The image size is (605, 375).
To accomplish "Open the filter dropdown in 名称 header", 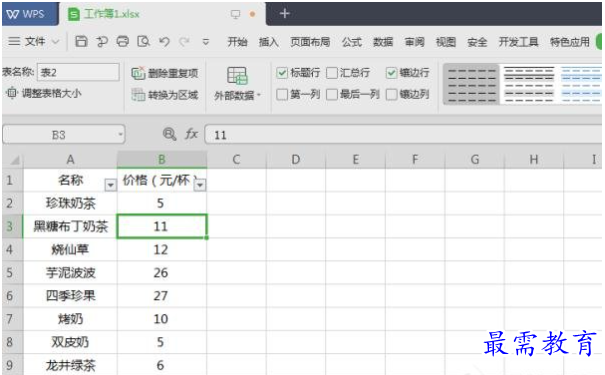I will point(110,185).
